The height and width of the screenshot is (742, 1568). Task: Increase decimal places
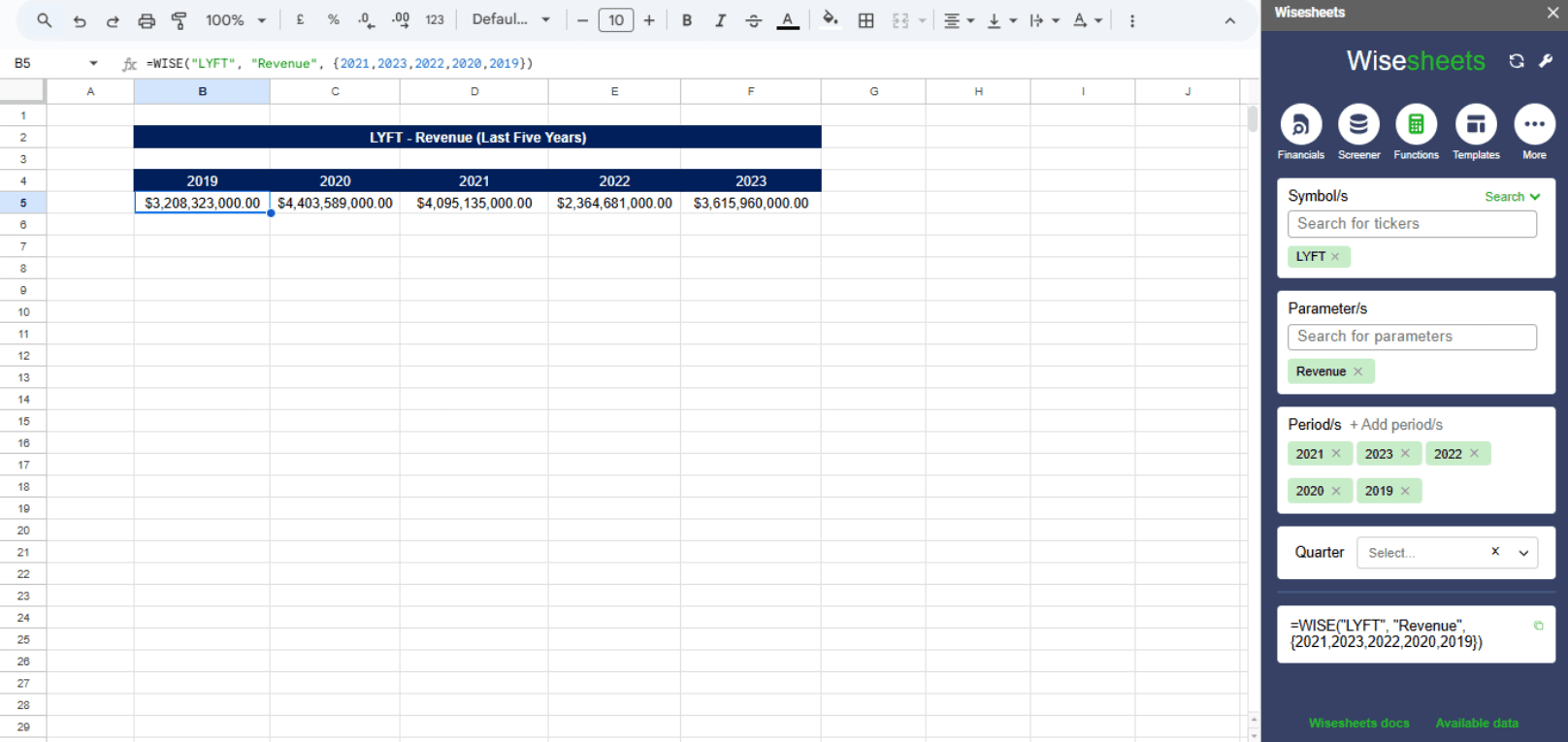(x=400, y=19)
